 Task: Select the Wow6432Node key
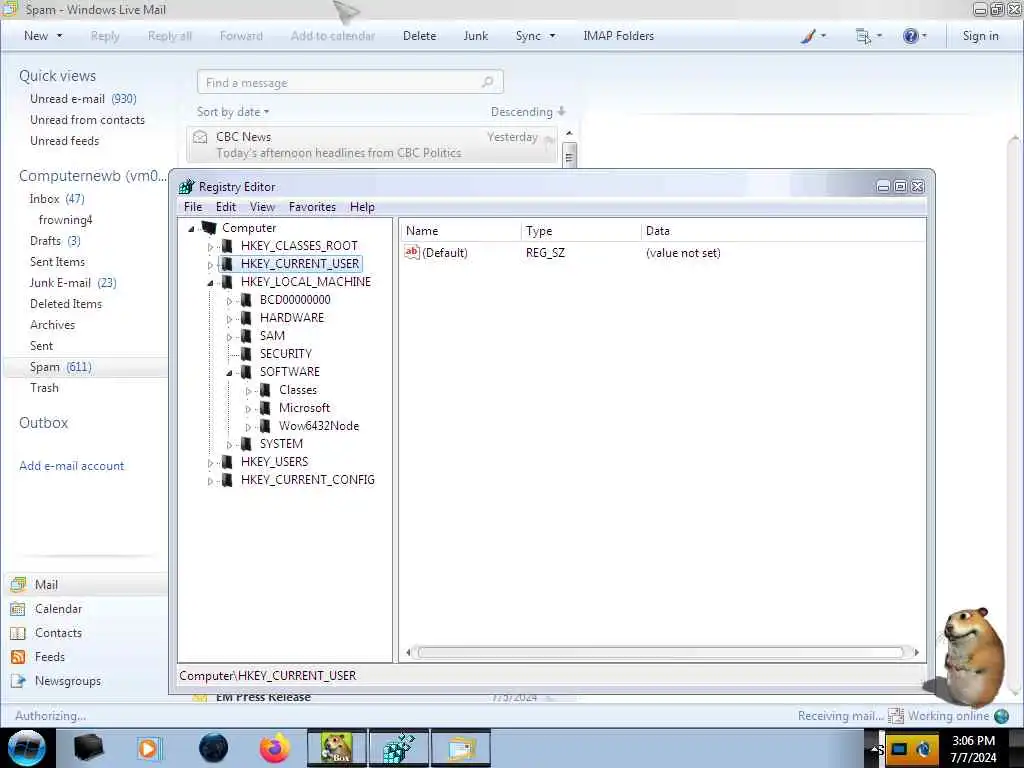click(319, 426)
